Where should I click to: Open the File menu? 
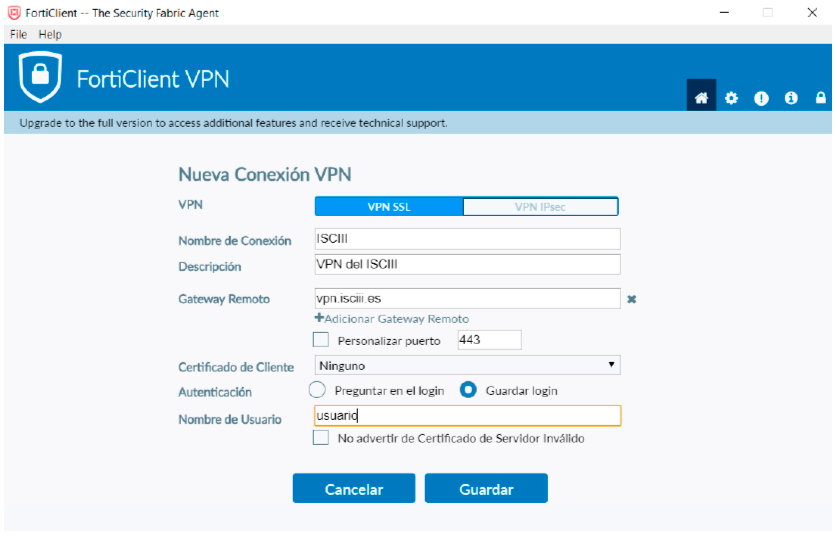tap(18, 34)
